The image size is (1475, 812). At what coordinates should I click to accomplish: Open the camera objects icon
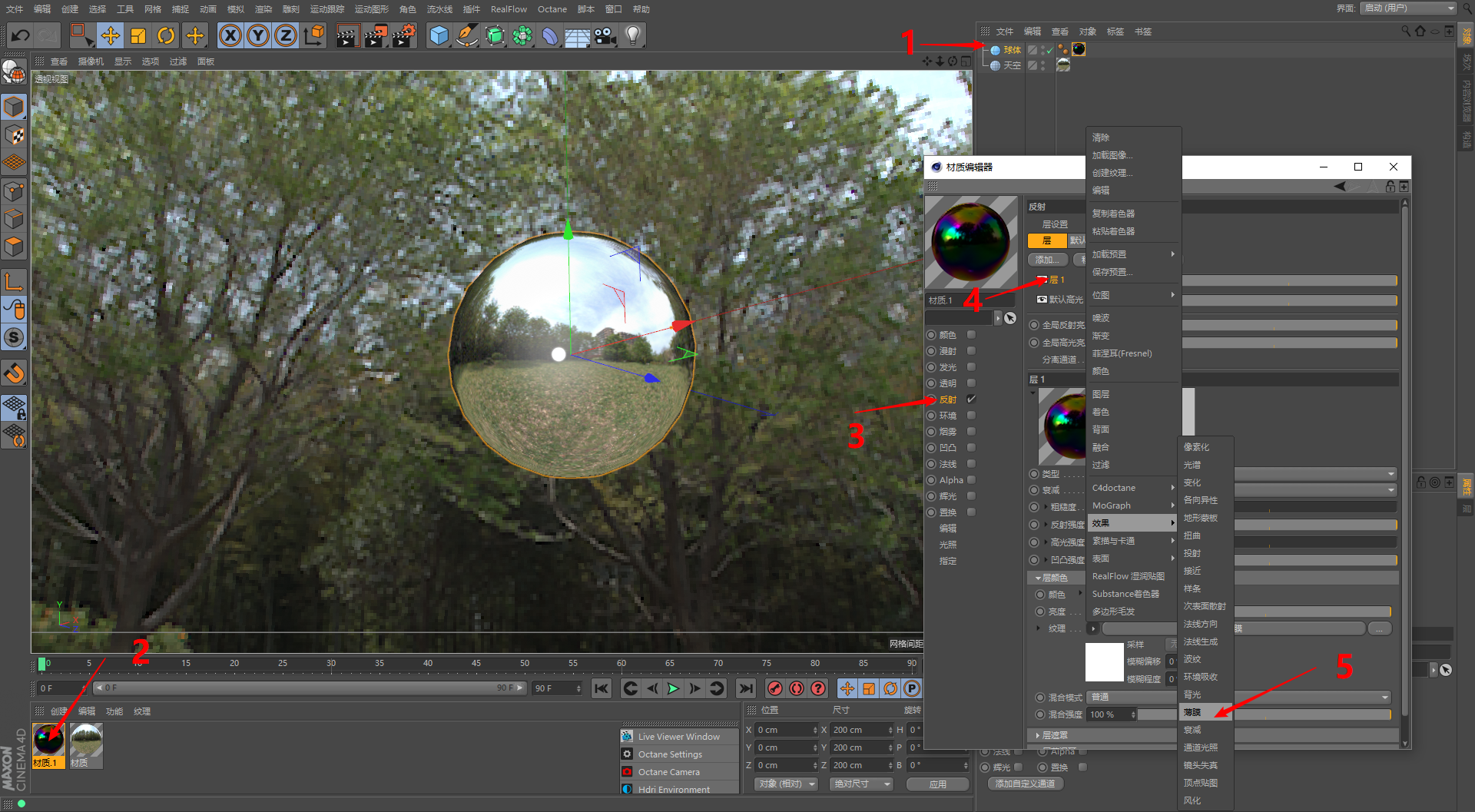pos(605,35)
